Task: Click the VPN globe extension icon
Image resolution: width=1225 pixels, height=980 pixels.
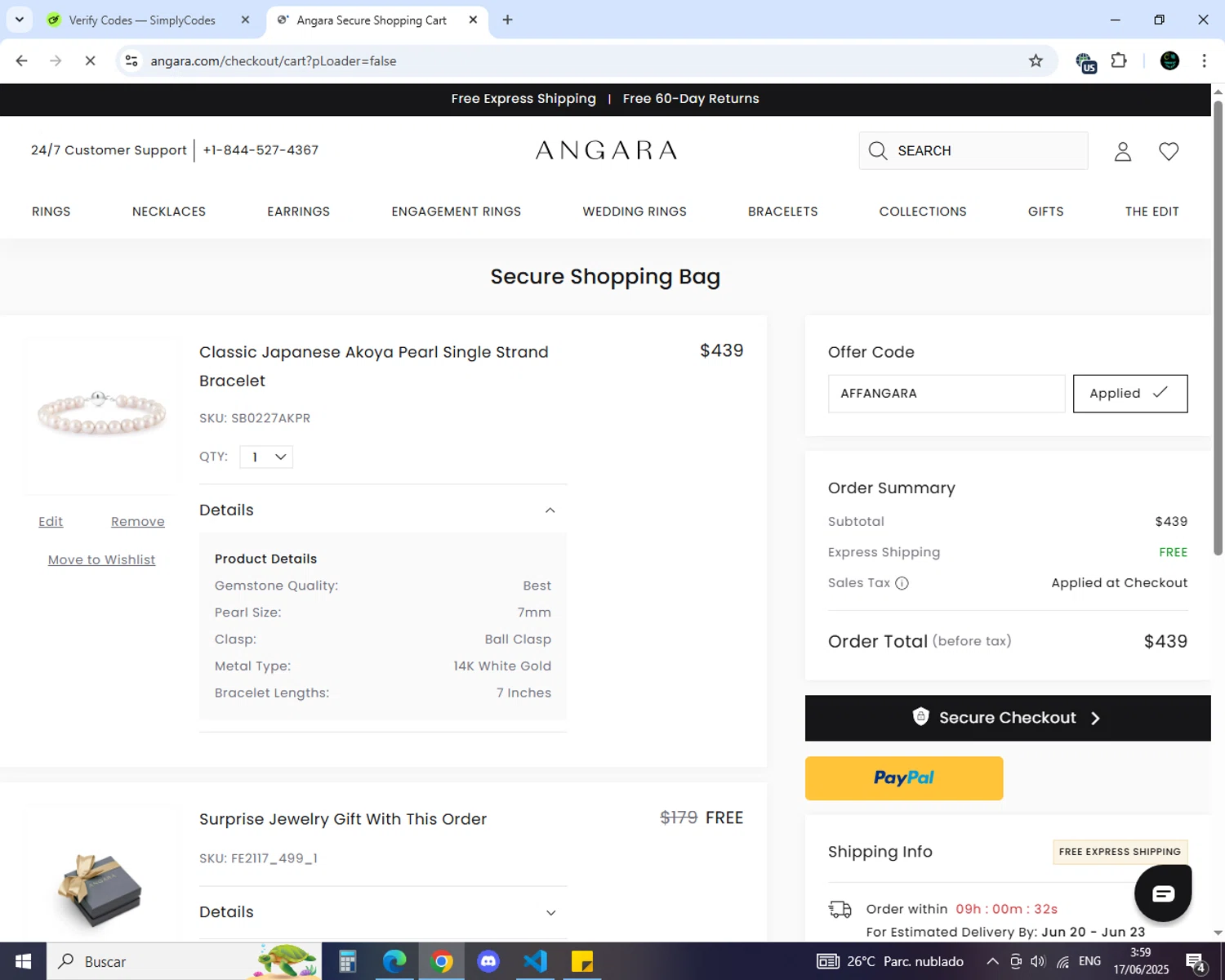Action: pos(1085,62)
